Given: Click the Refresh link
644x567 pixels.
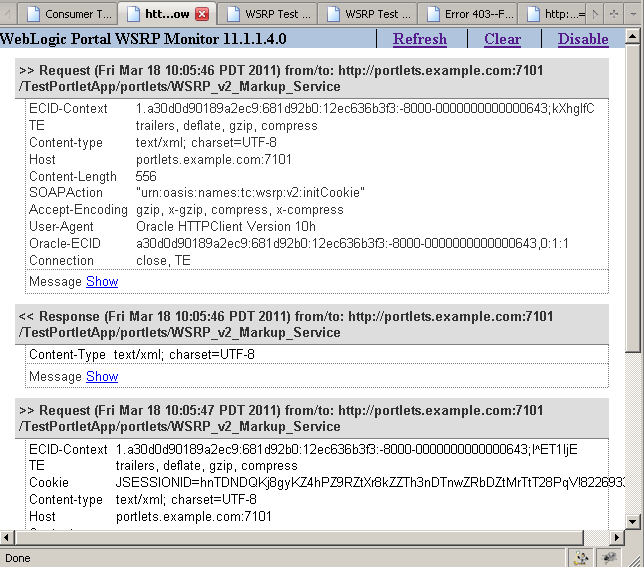Looking at the screenshot, I should 420,39.
